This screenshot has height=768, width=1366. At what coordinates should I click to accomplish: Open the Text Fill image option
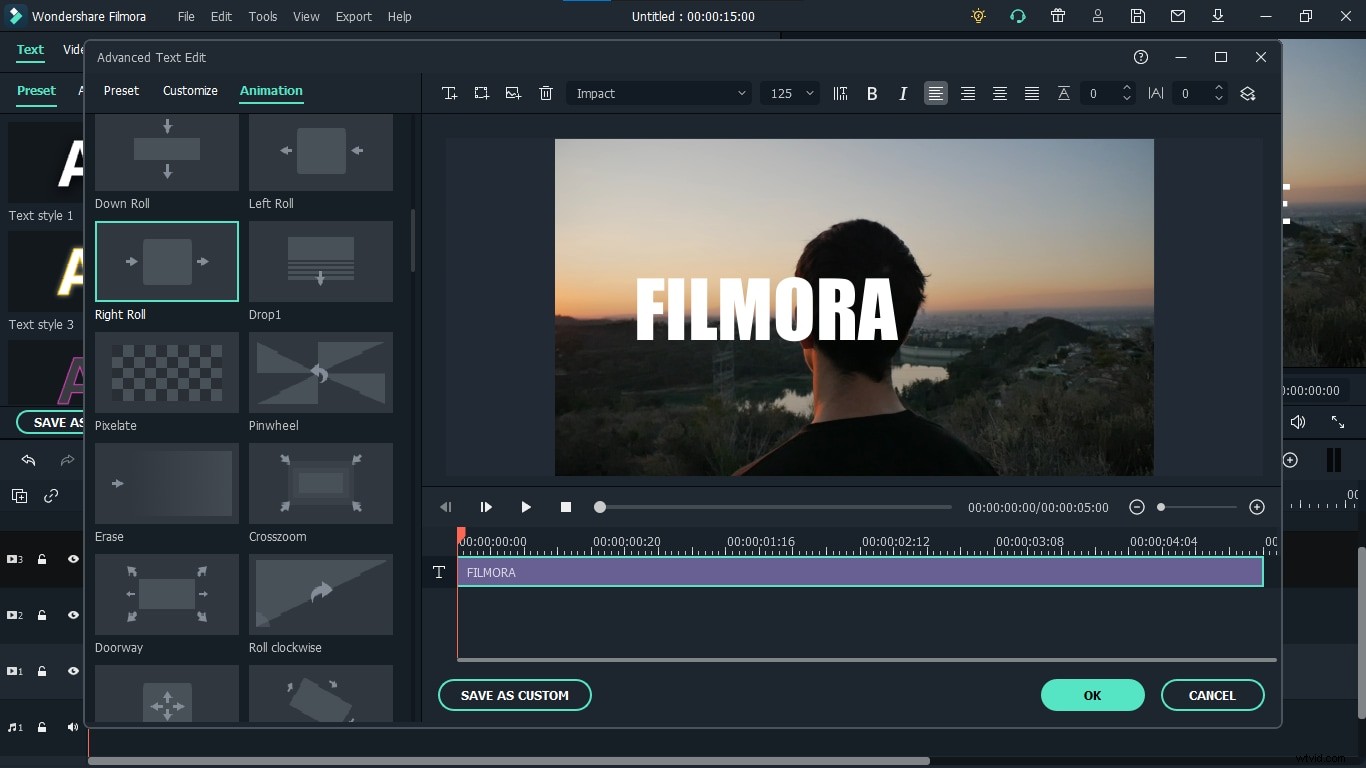[513, 93]
